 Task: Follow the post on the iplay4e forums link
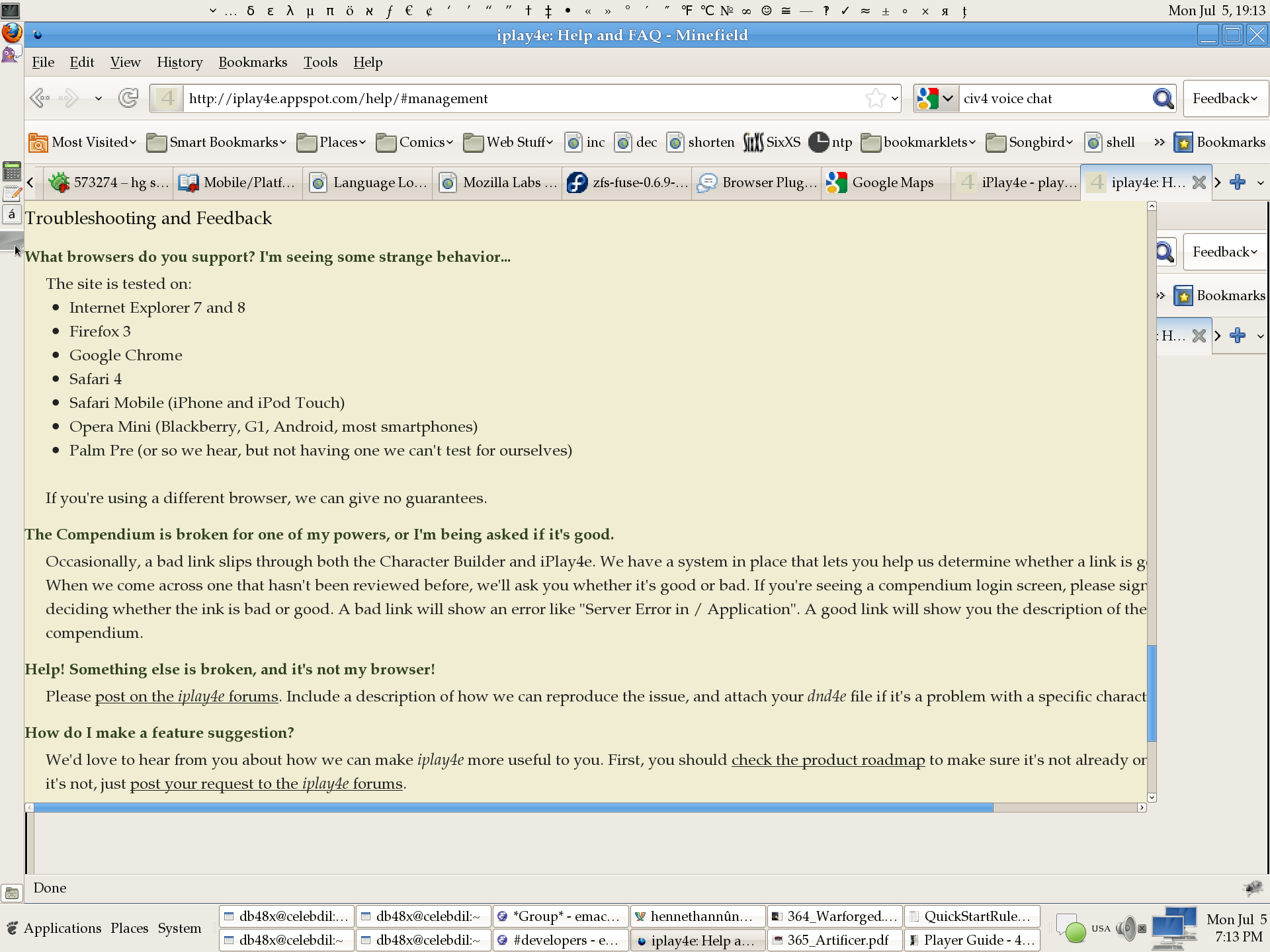[x=187, y=696]
